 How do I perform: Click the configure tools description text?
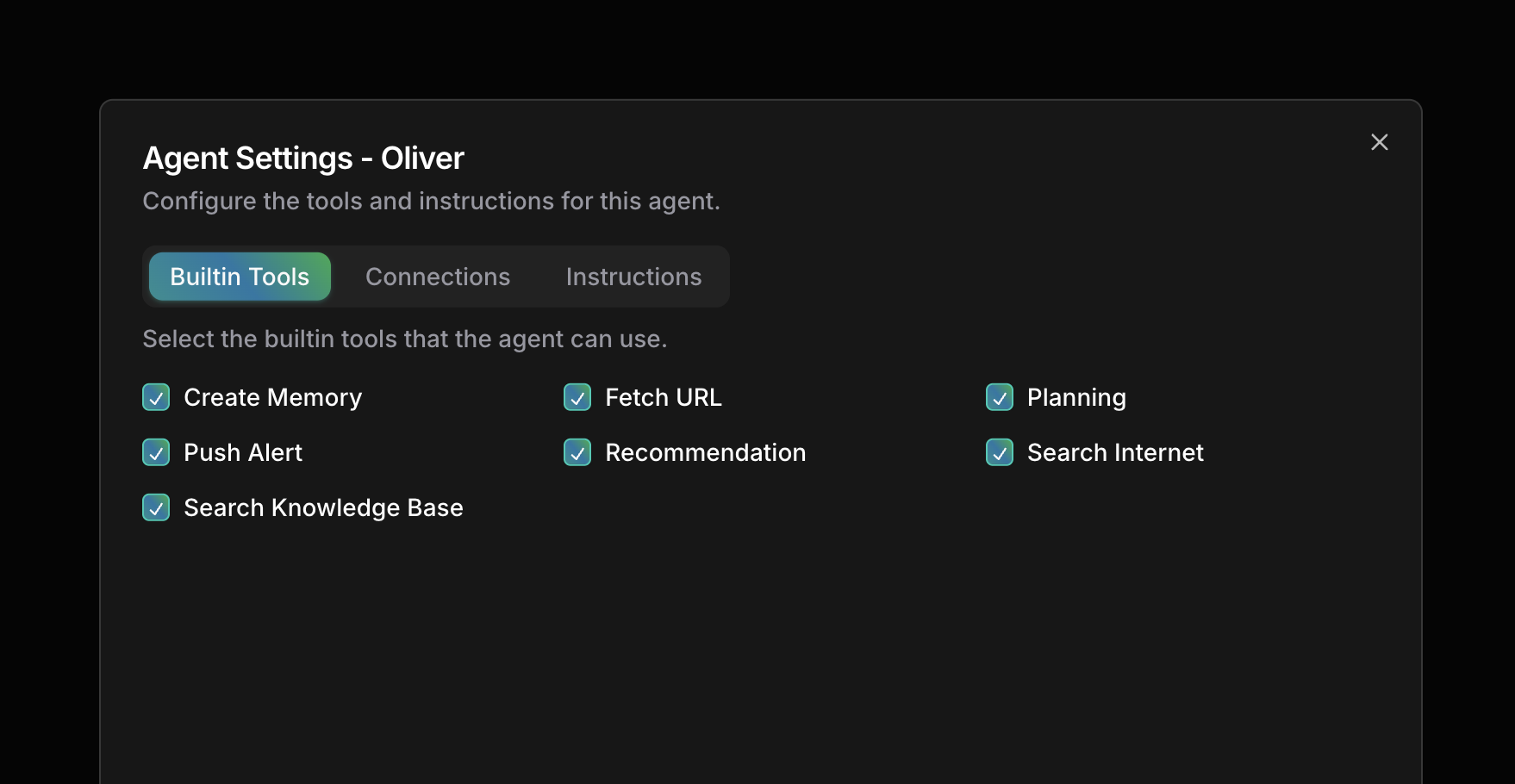tap(431, 201)
